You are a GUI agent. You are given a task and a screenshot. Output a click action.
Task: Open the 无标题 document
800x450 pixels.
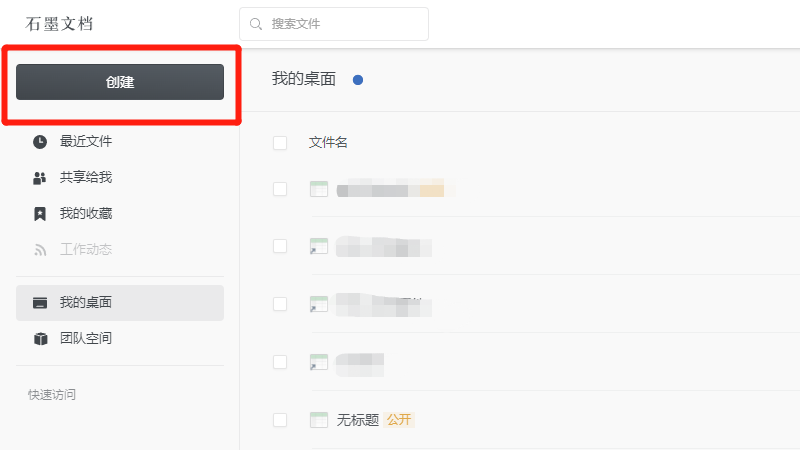click(358, 420)
